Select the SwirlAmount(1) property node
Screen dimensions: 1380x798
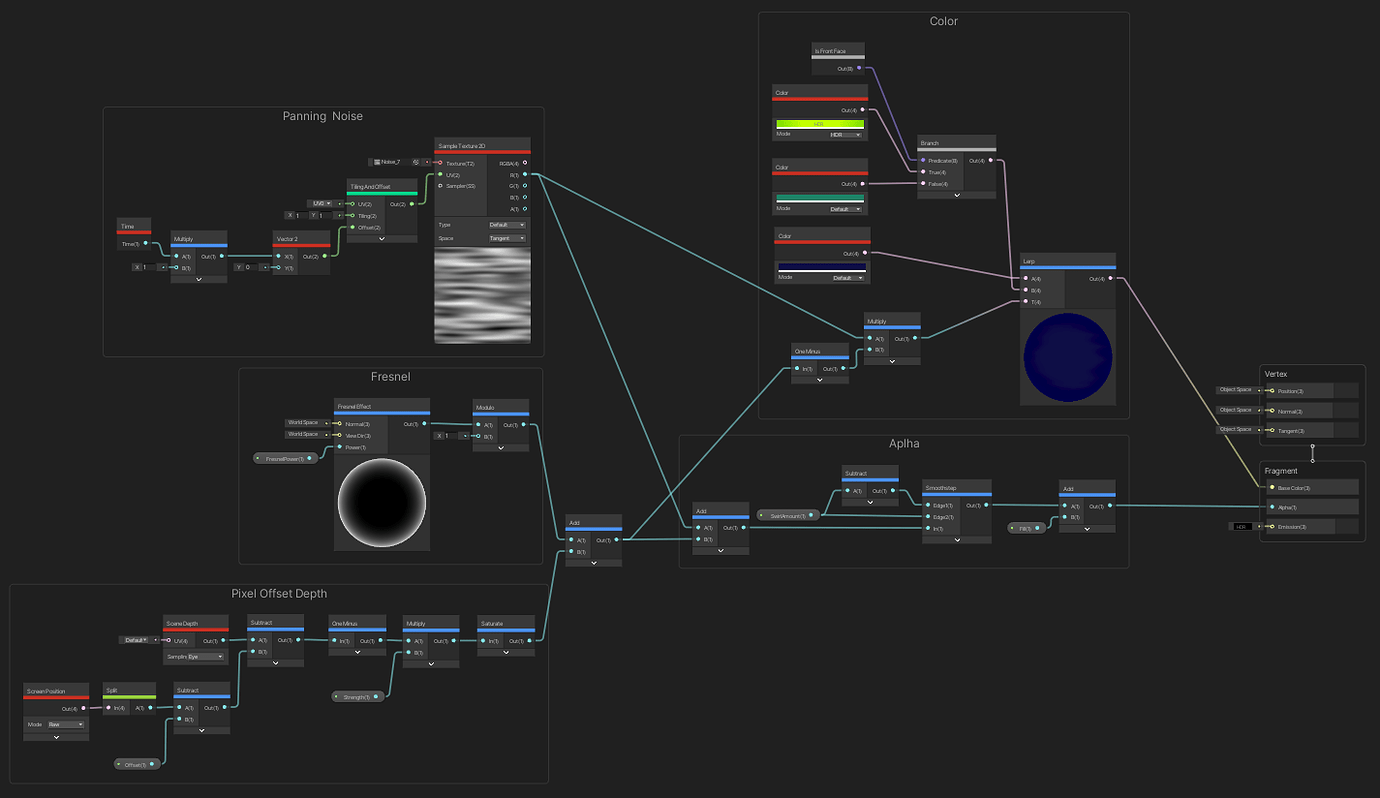[x=788, y=515]
